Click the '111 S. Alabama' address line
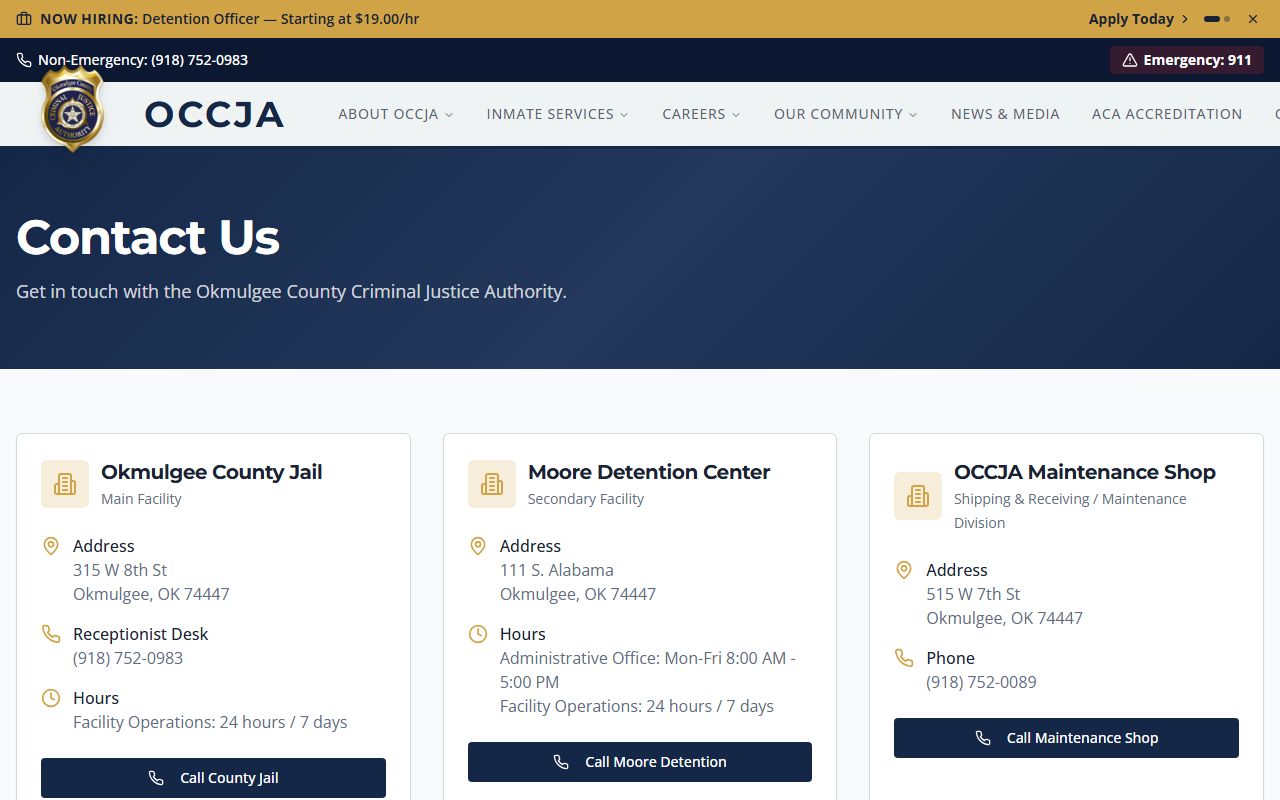The height and width of the screenshot is (800, 1280). coord(557,570)
